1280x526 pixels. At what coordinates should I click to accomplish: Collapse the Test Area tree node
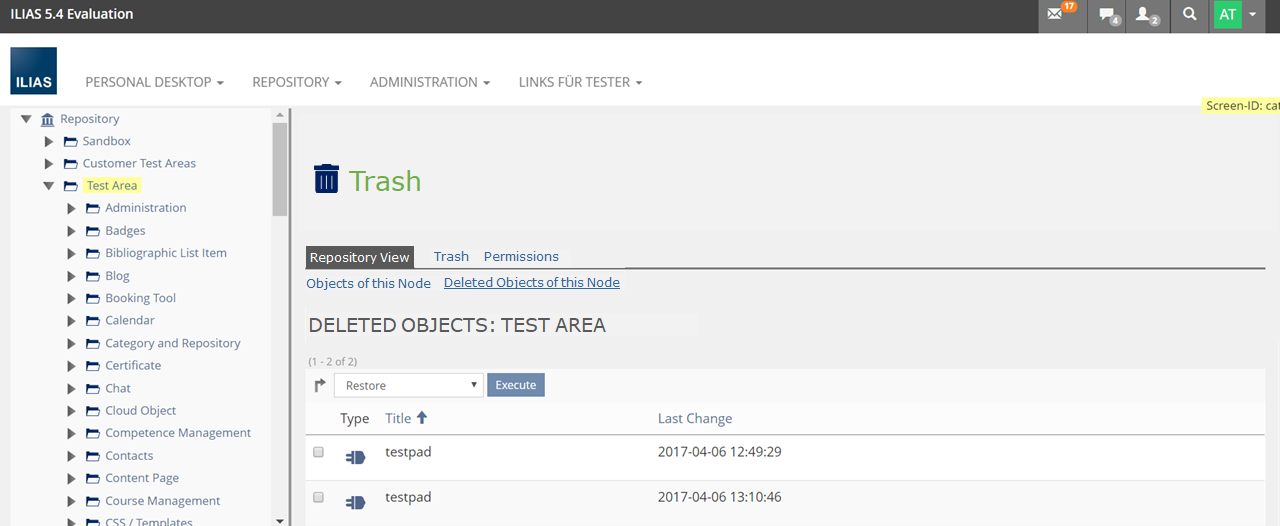coord(48,186)
